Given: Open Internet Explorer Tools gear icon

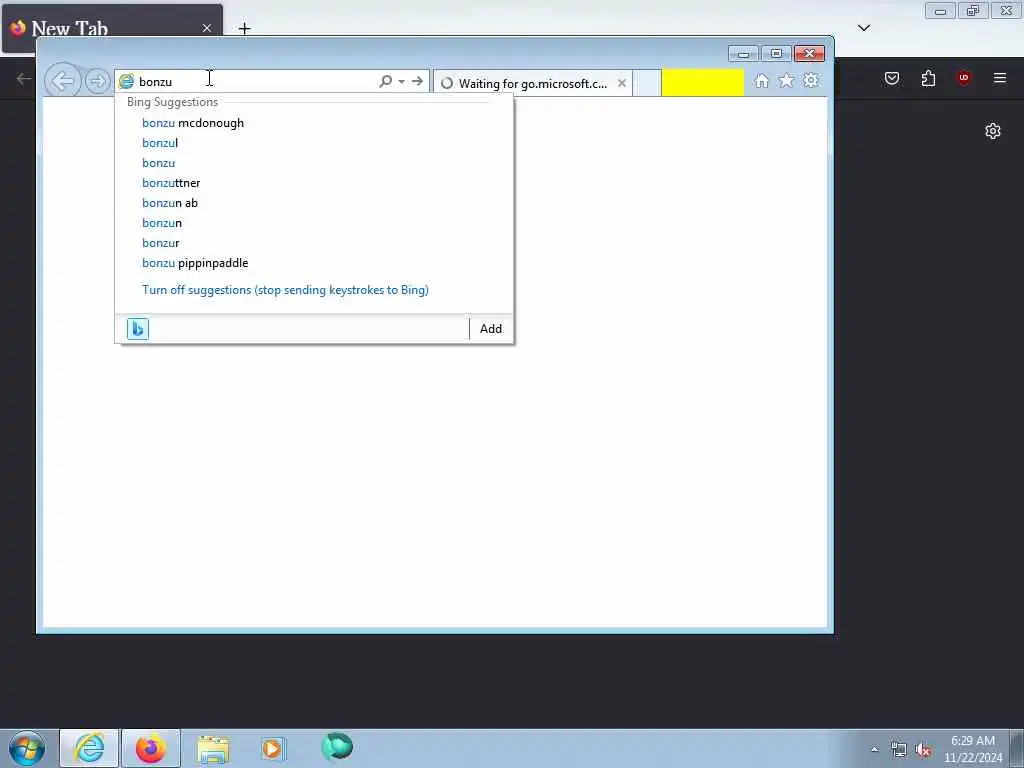Looking at the screenshot, I should 810,81.
